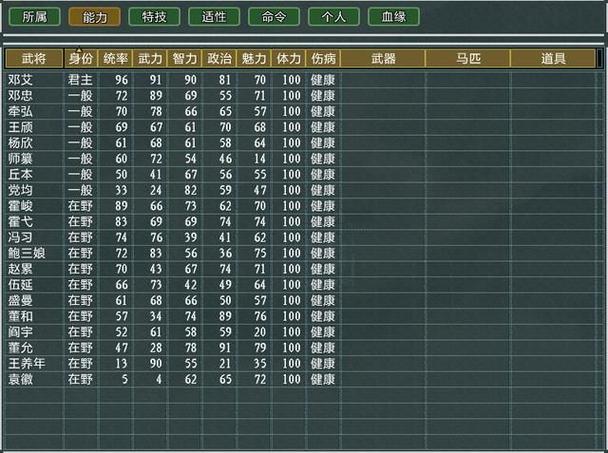Viewport: 608px width, 453px height.
Task: Show the 血缘 tab
Action: point(393,17)
